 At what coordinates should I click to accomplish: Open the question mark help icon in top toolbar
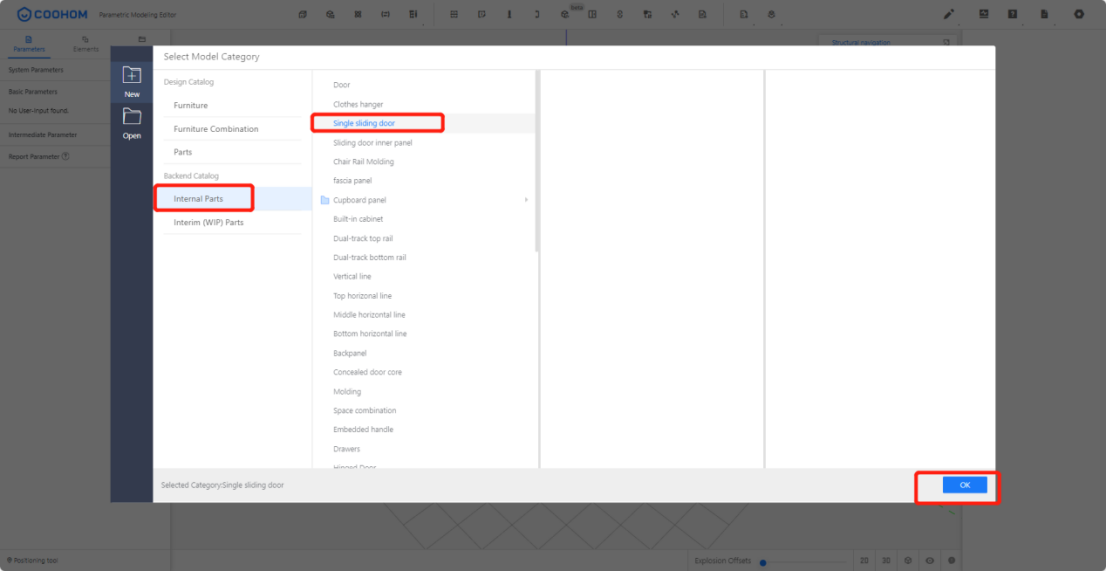(x=1012, y=14)
